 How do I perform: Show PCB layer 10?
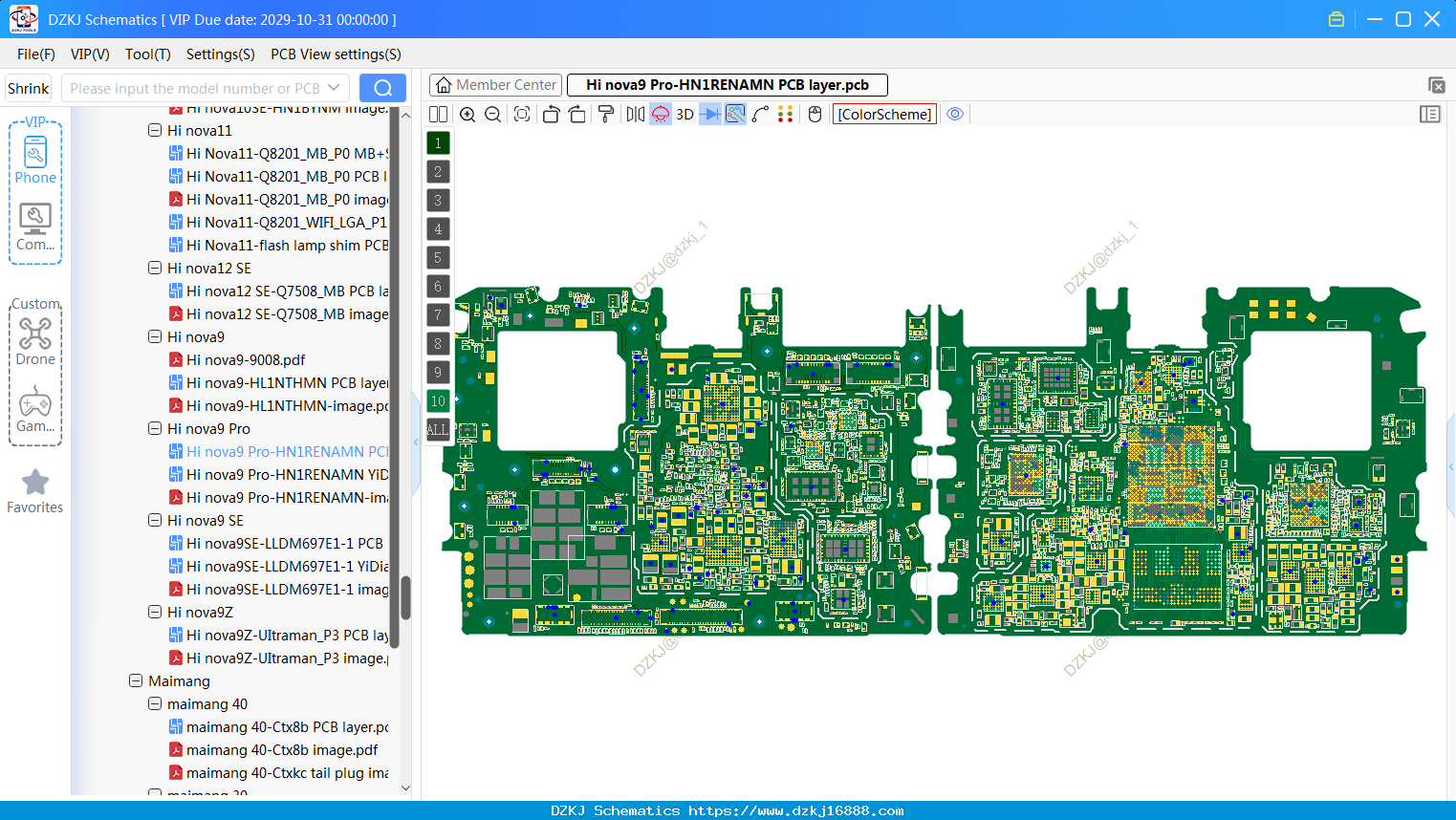tap(438, 401)
